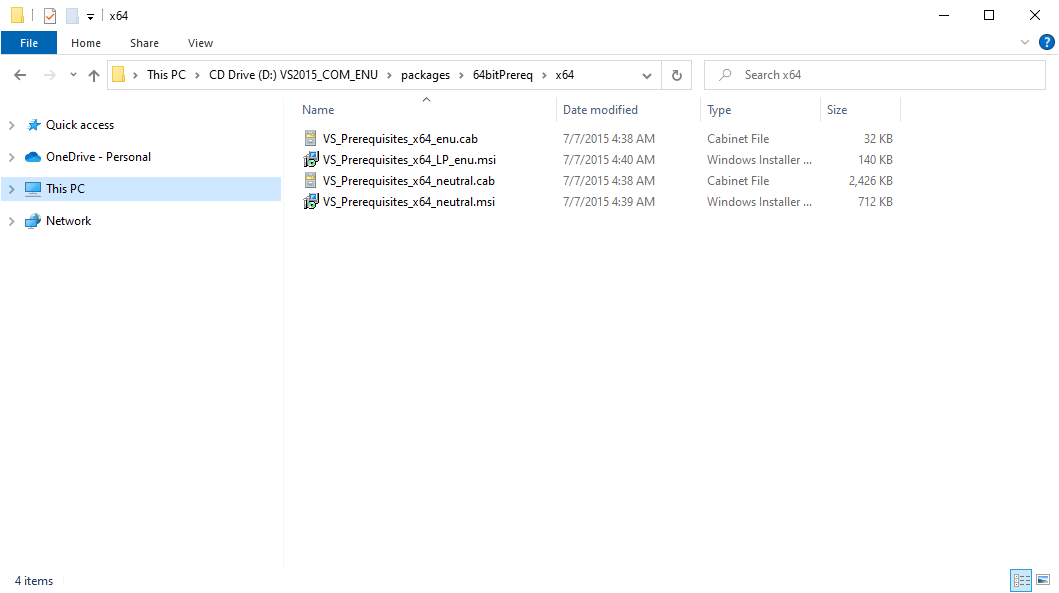Click the 7/7/2015 4:40 AM date cell

[609, 159]
